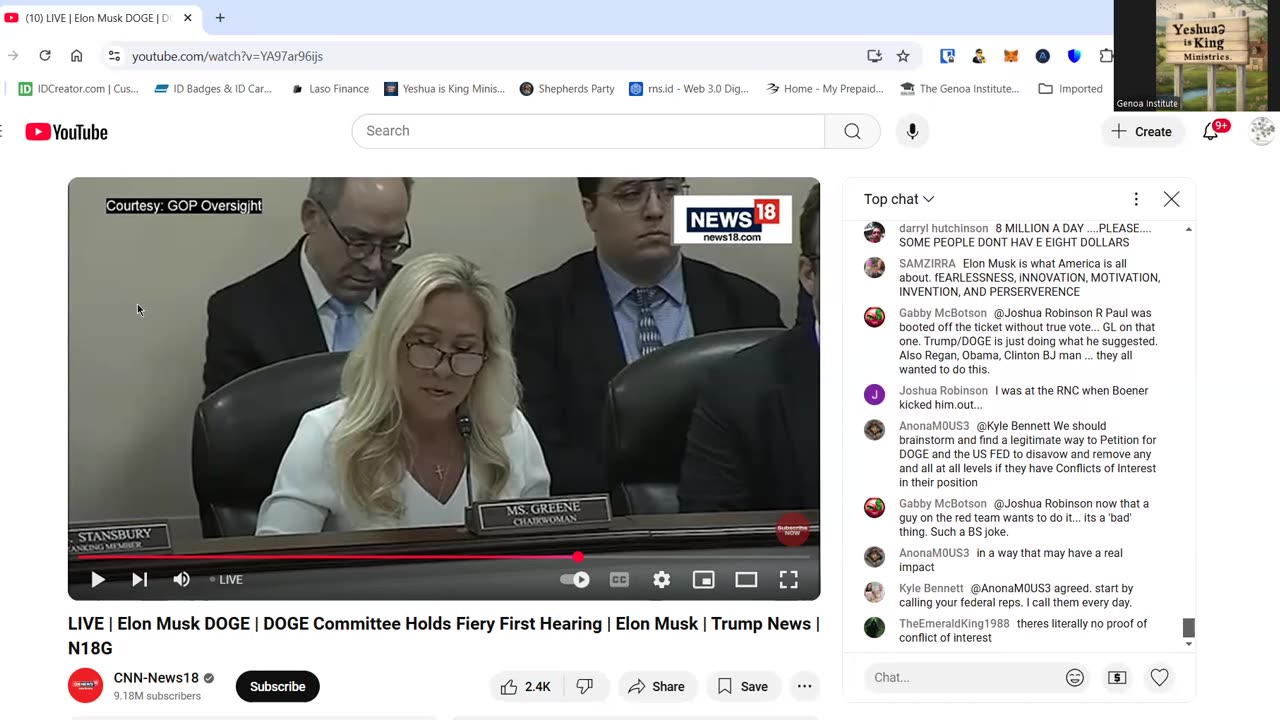Click the YouTube search box

pos(588,131)
